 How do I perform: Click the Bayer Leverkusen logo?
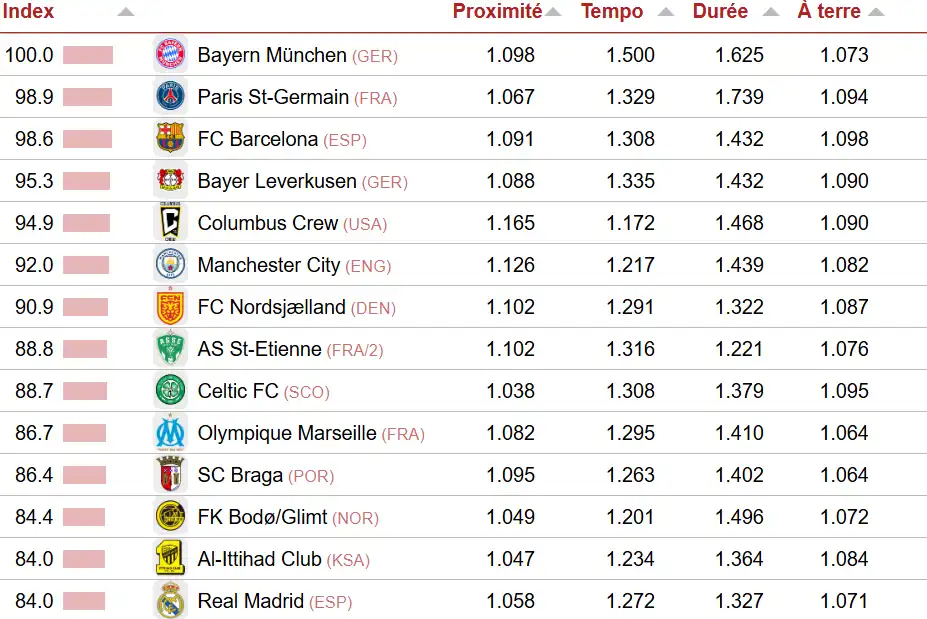[x=170, y=181]
